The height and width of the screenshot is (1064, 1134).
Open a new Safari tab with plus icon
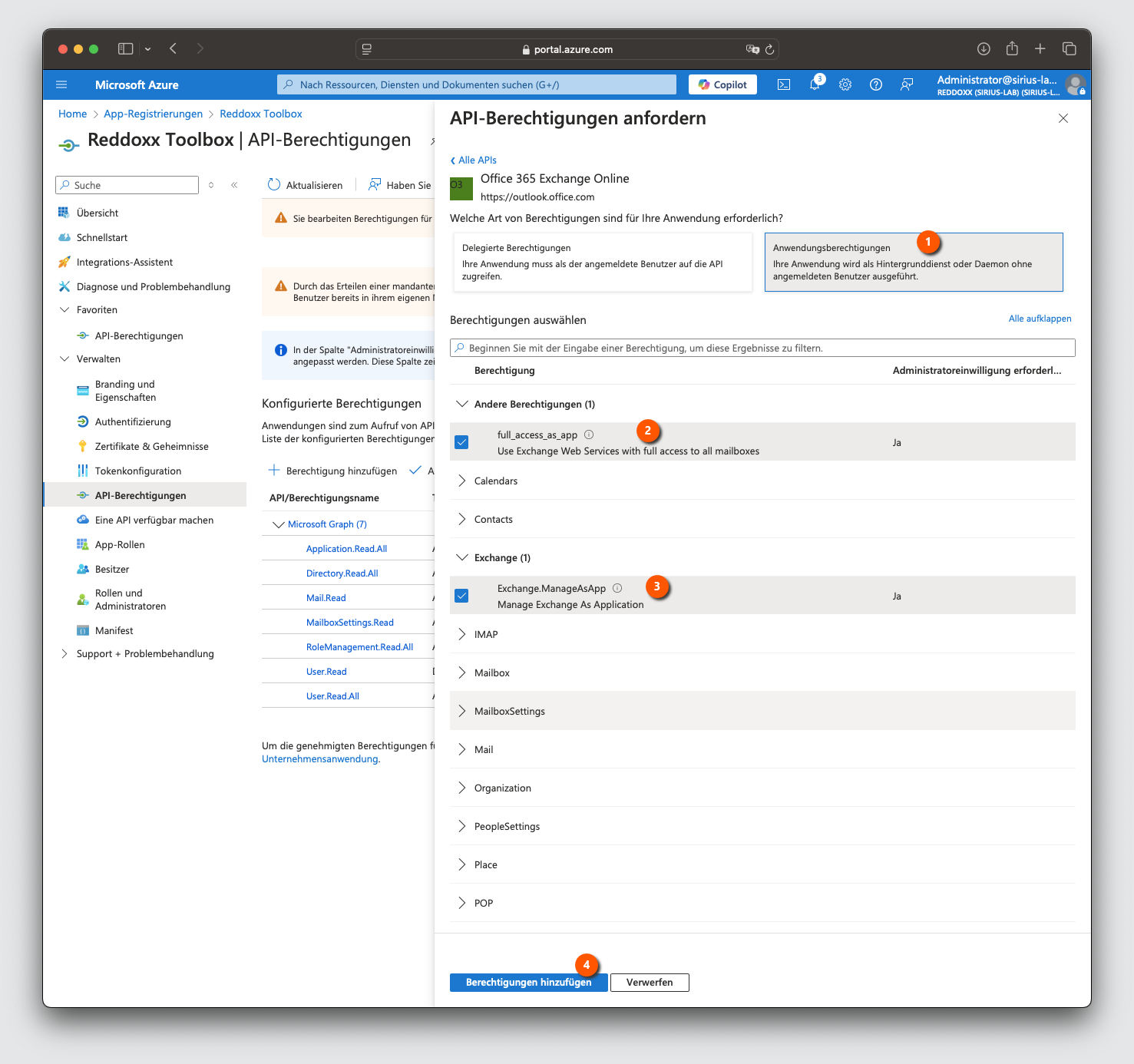click(1040, 48)
